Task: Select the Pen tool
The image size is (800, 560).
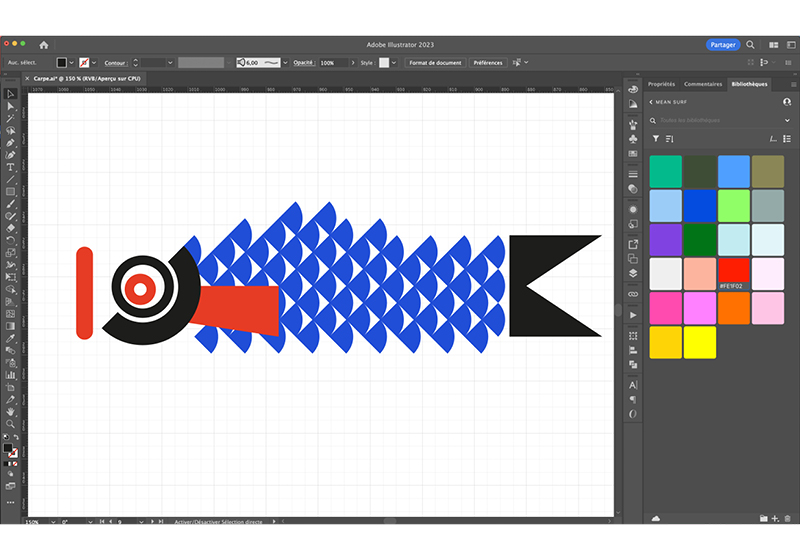Action: 10,143
